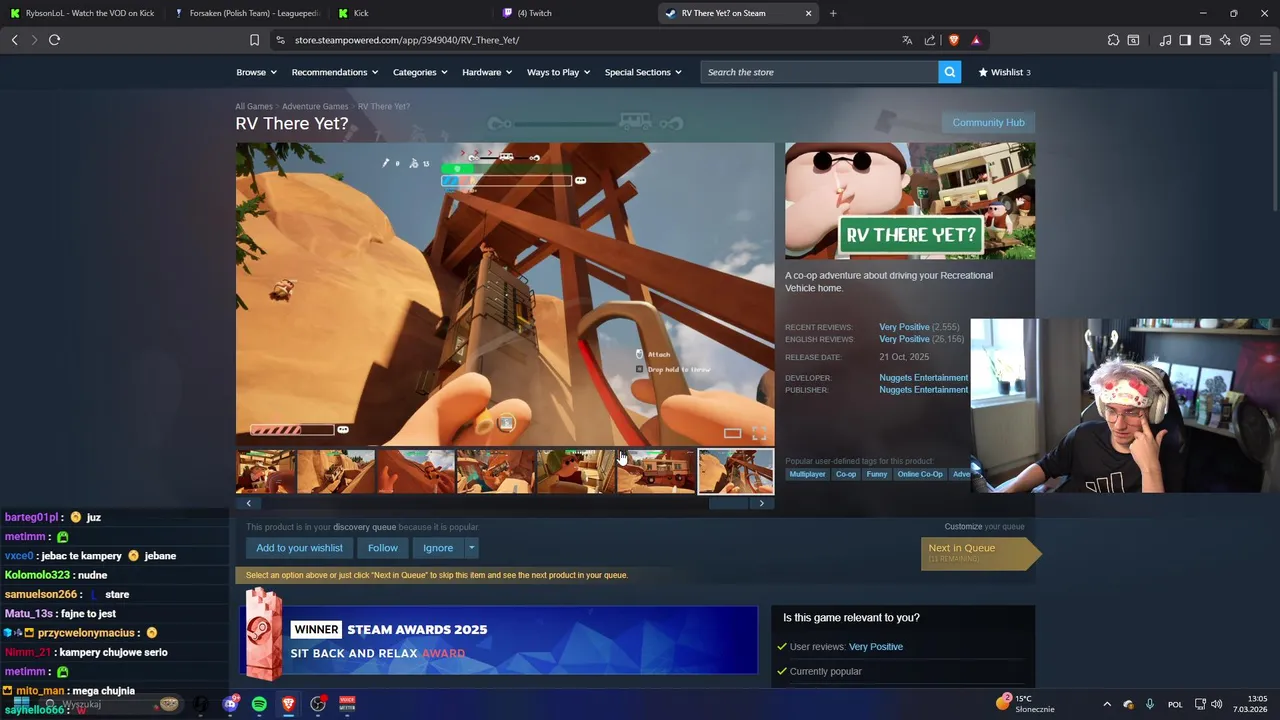Click the store search magnifier button

950,72
